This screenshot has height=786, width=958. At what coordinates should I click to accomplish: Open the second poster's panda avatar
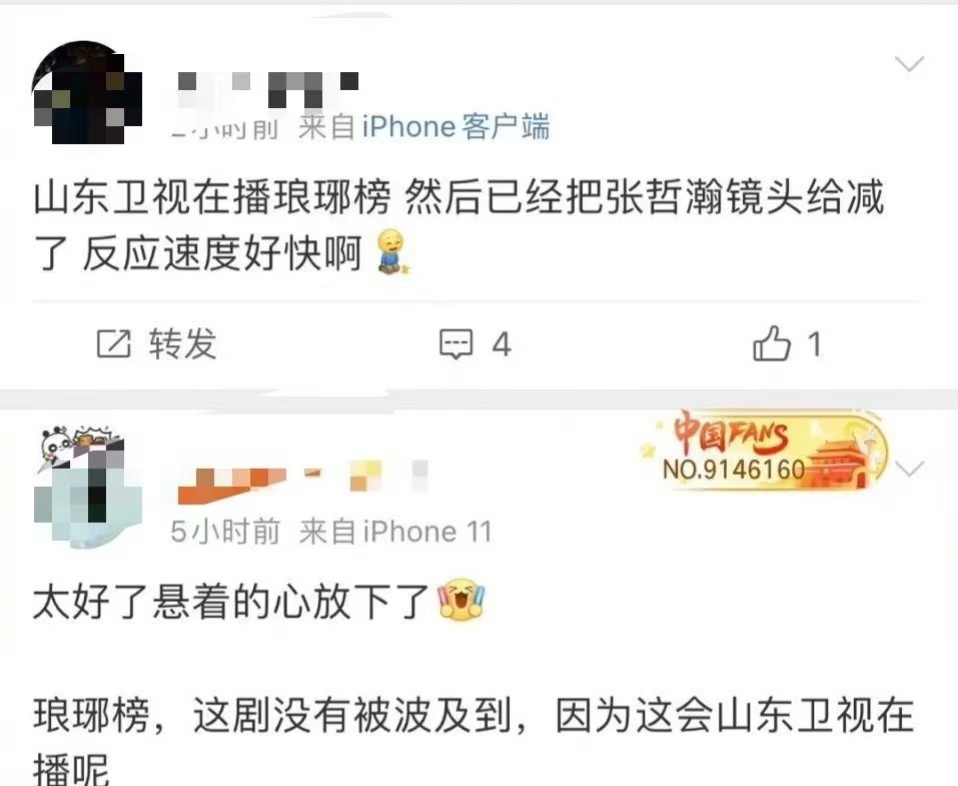click(87, 484)
